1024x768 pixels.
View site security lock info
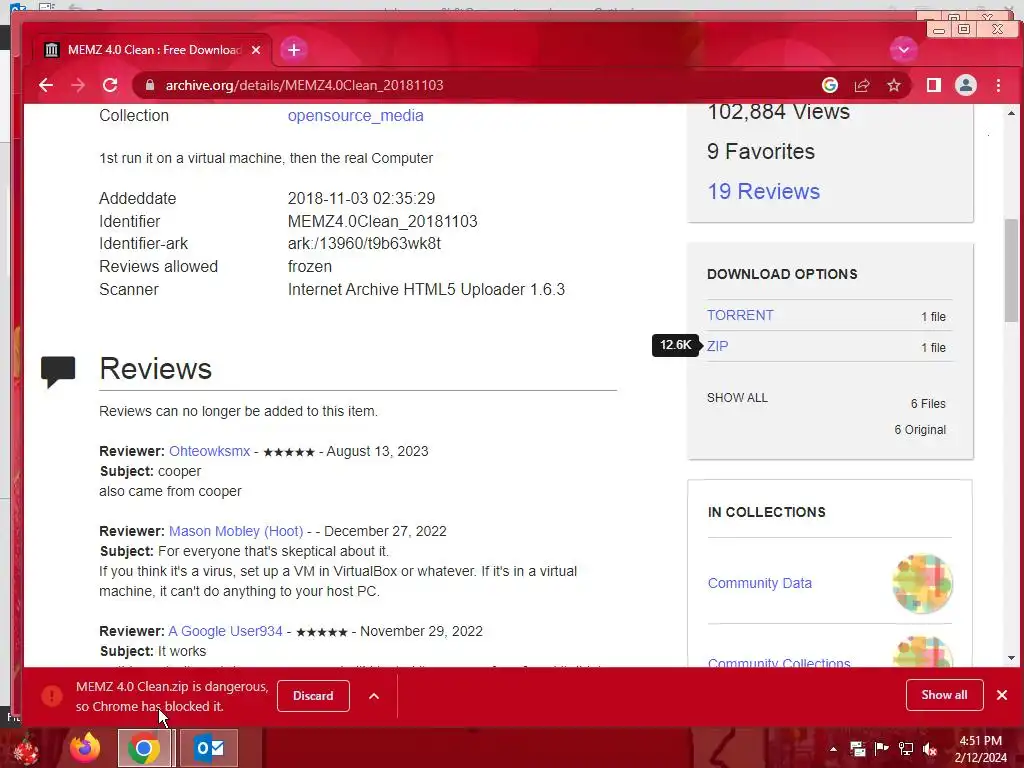pyautogui.click(x=150, y=86)
